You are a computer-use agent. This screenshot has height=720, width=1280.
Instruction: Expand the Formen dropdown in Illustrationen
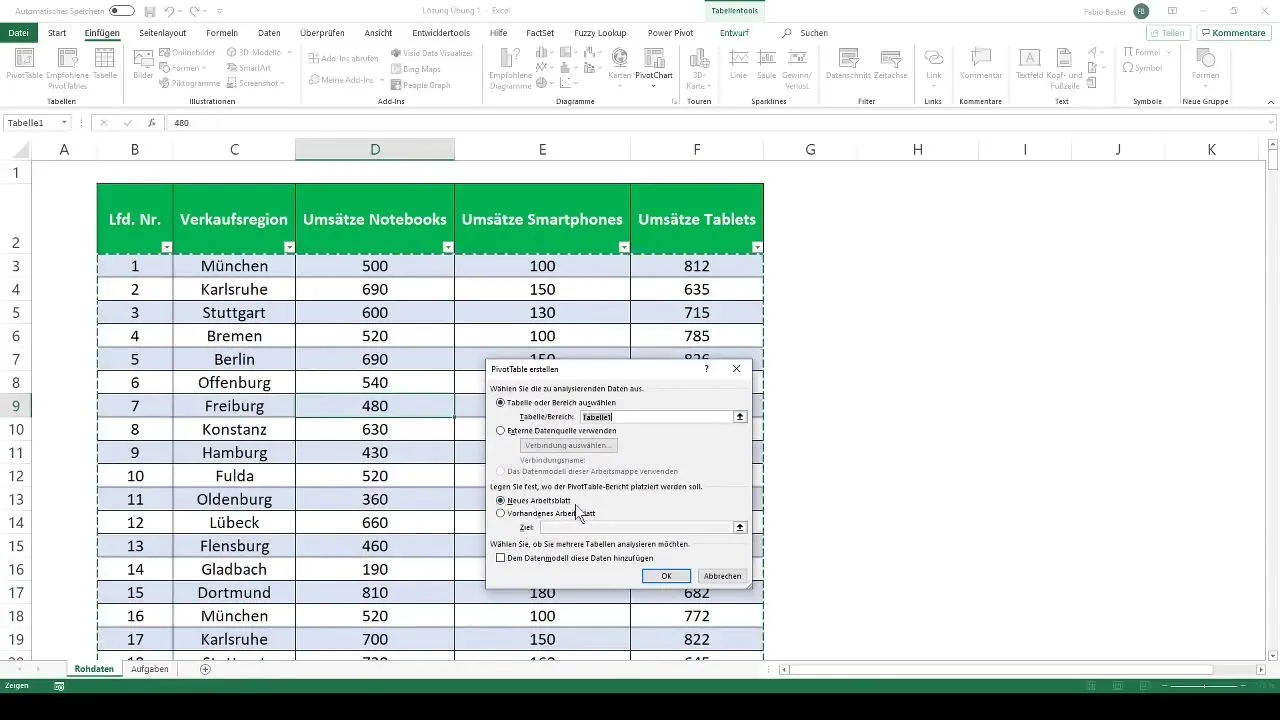click(x=204, y=68)
